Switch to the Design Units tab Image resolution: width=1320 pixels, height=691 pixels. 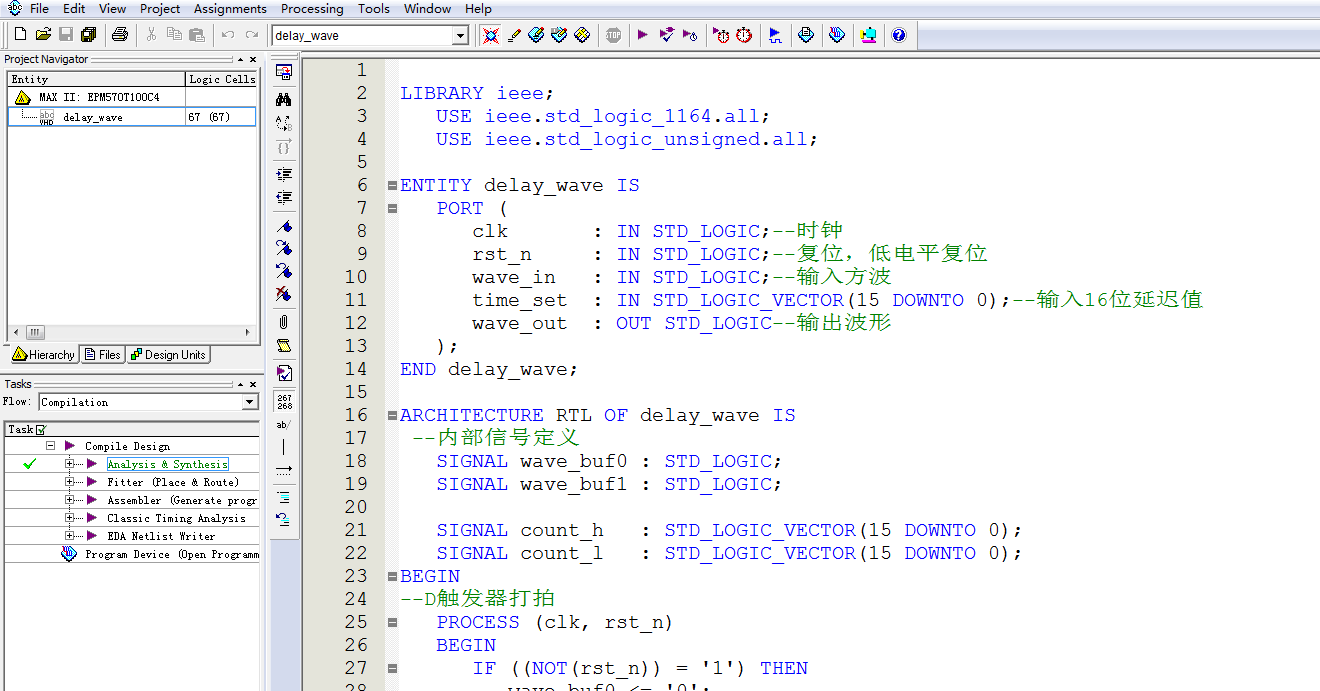tap(168, 355)
